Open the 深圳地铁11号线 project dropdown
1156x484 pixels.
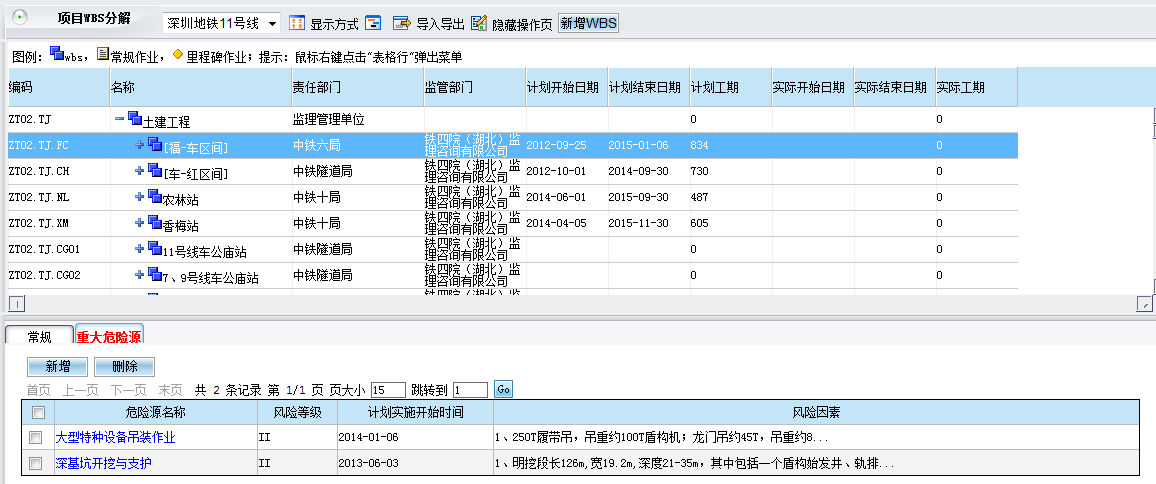(x=273, y=23)
